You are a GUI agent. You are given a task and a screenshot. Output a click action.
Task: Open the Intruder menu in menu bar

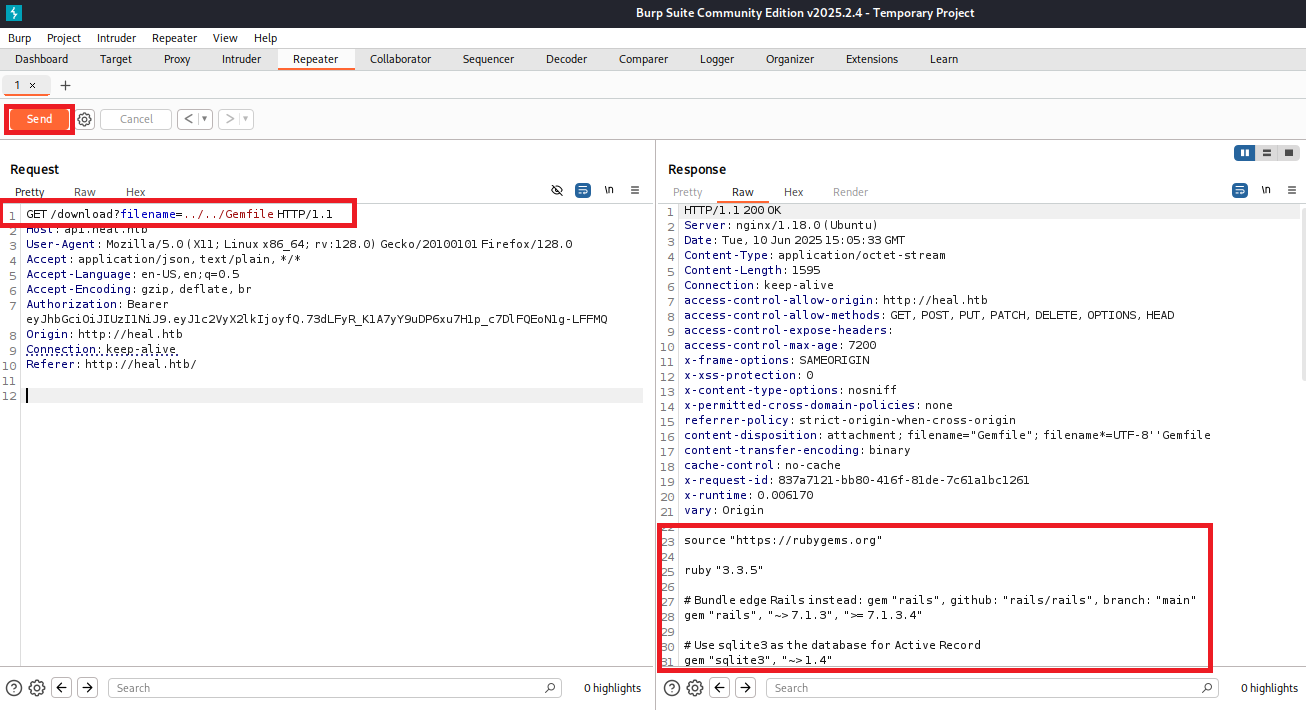tap(116, 38)
